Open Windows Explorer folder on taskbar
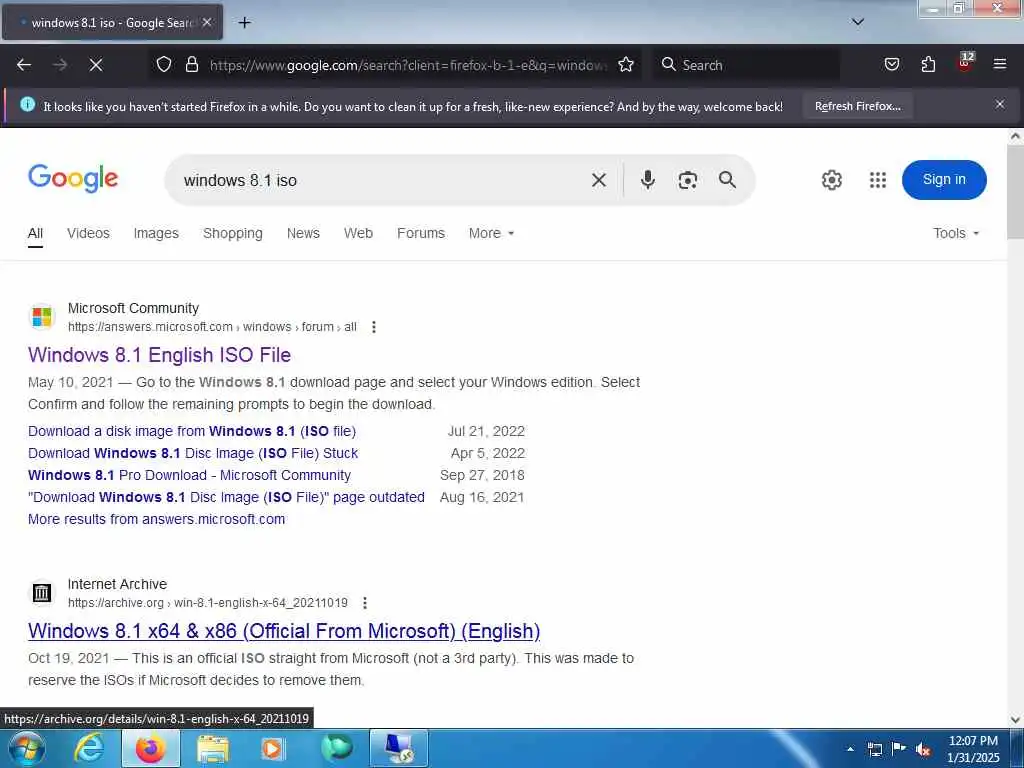 click(x=213, y=748)
